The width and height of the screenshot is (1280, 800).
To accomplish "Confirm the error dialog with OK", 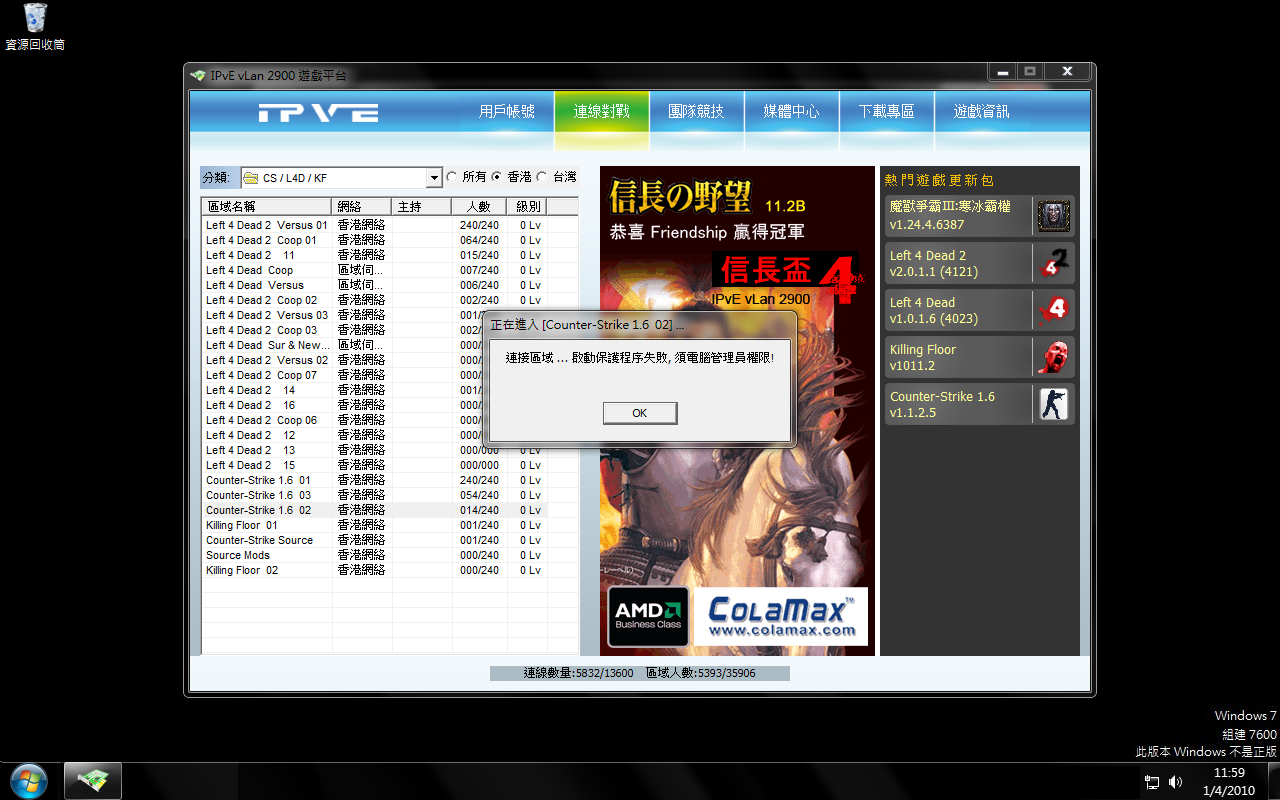I will tap(640, 413).
